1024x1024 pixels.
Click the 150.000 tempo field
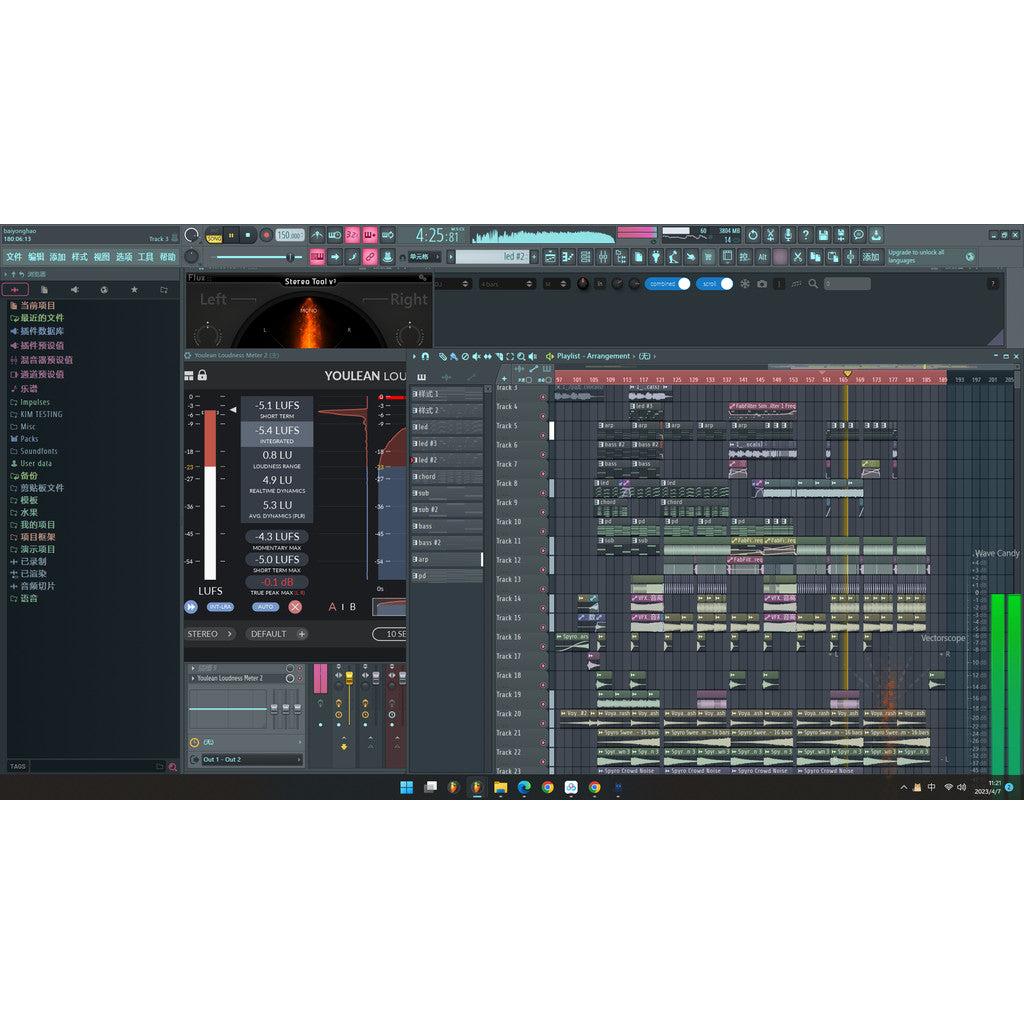tap(290, 235)
